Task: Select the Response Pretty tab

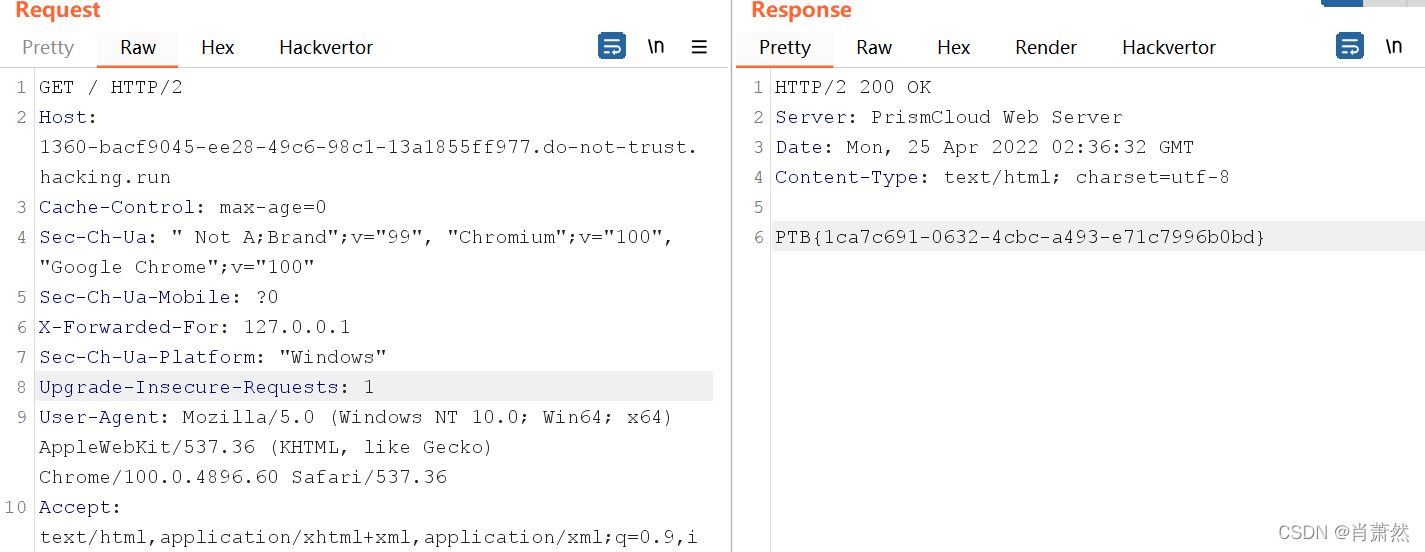Action: tap(785, 47)
